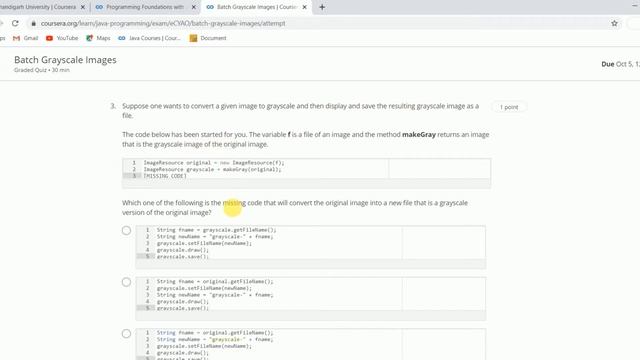Open the Document bookmark
Viewport: 640px width, 360px height.
coord(208,38)
